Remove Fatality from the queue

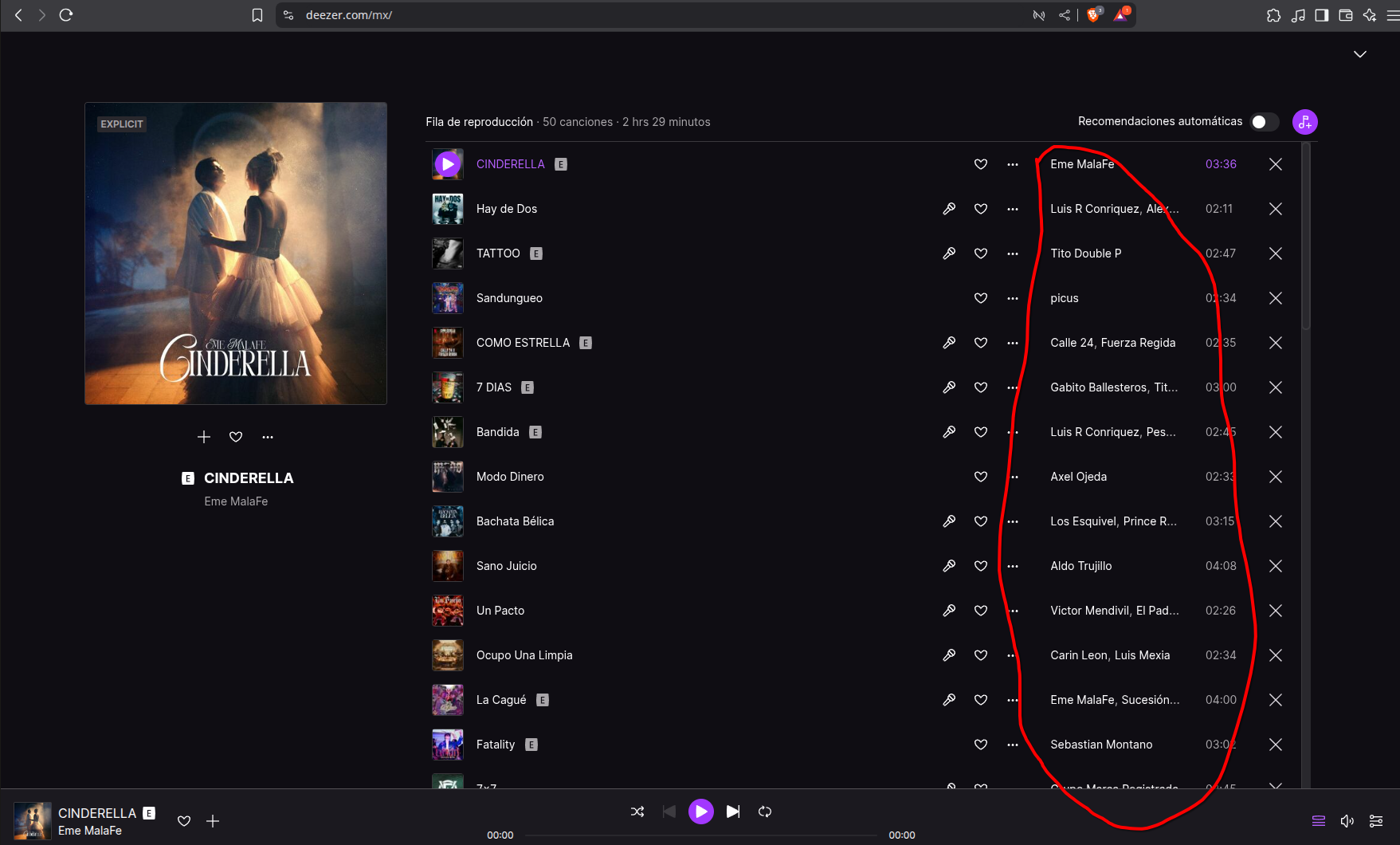1276,745
